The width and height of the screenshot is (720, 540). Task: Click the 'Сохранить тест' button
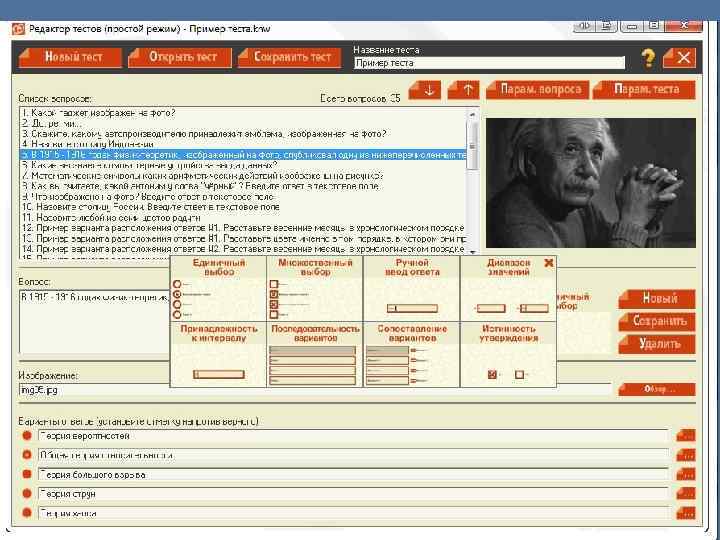(x=289, y=57)
